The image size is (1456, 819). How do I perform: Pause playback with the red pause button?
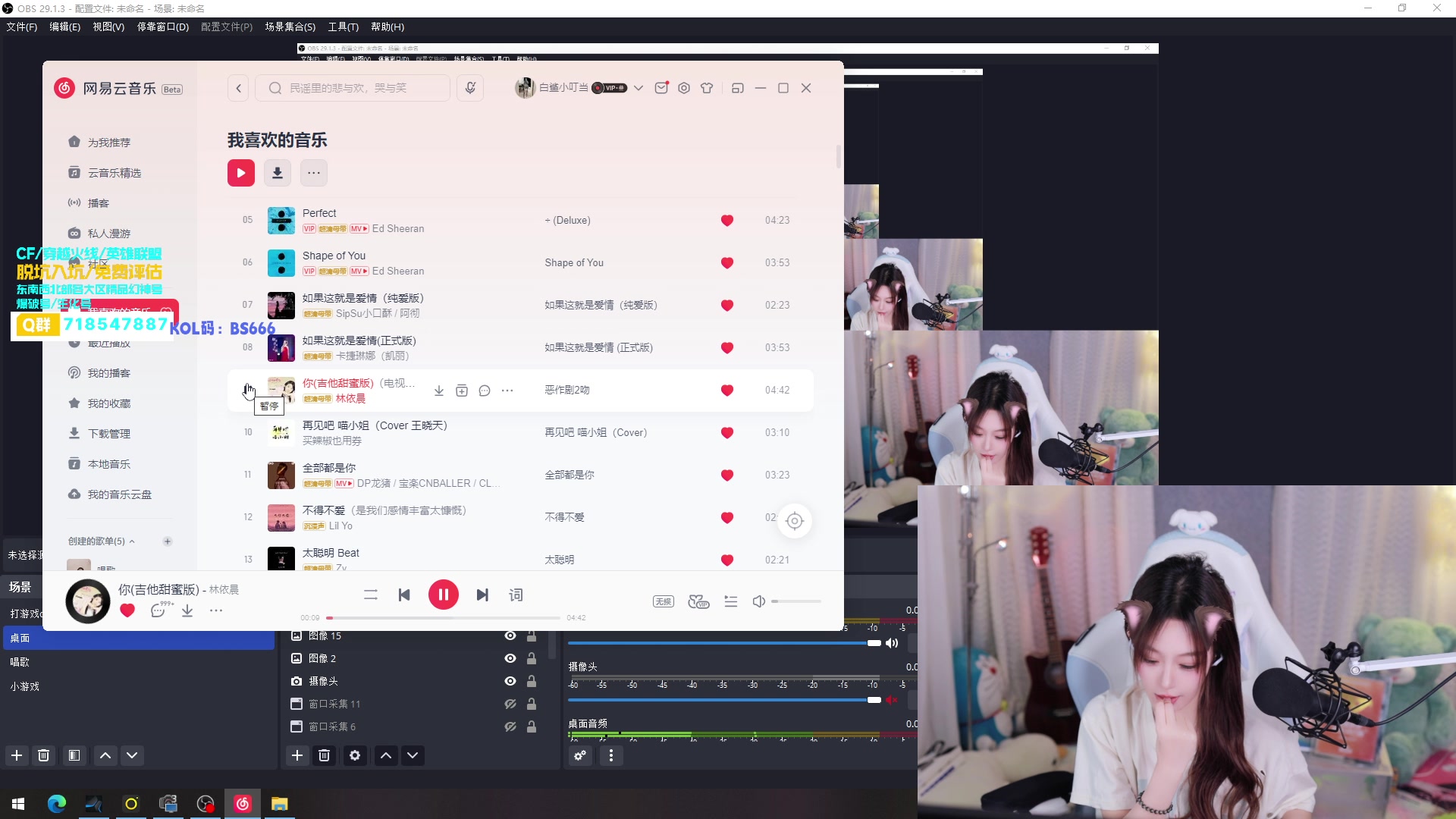443,595
